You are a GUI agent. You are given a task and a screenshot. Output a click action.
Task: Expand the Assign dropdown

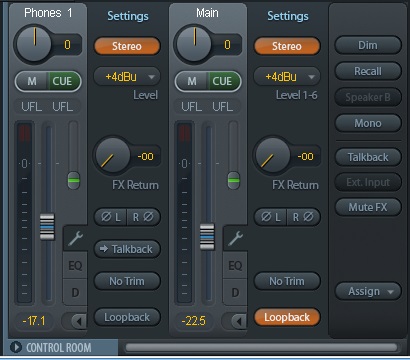tap(368, 292)
